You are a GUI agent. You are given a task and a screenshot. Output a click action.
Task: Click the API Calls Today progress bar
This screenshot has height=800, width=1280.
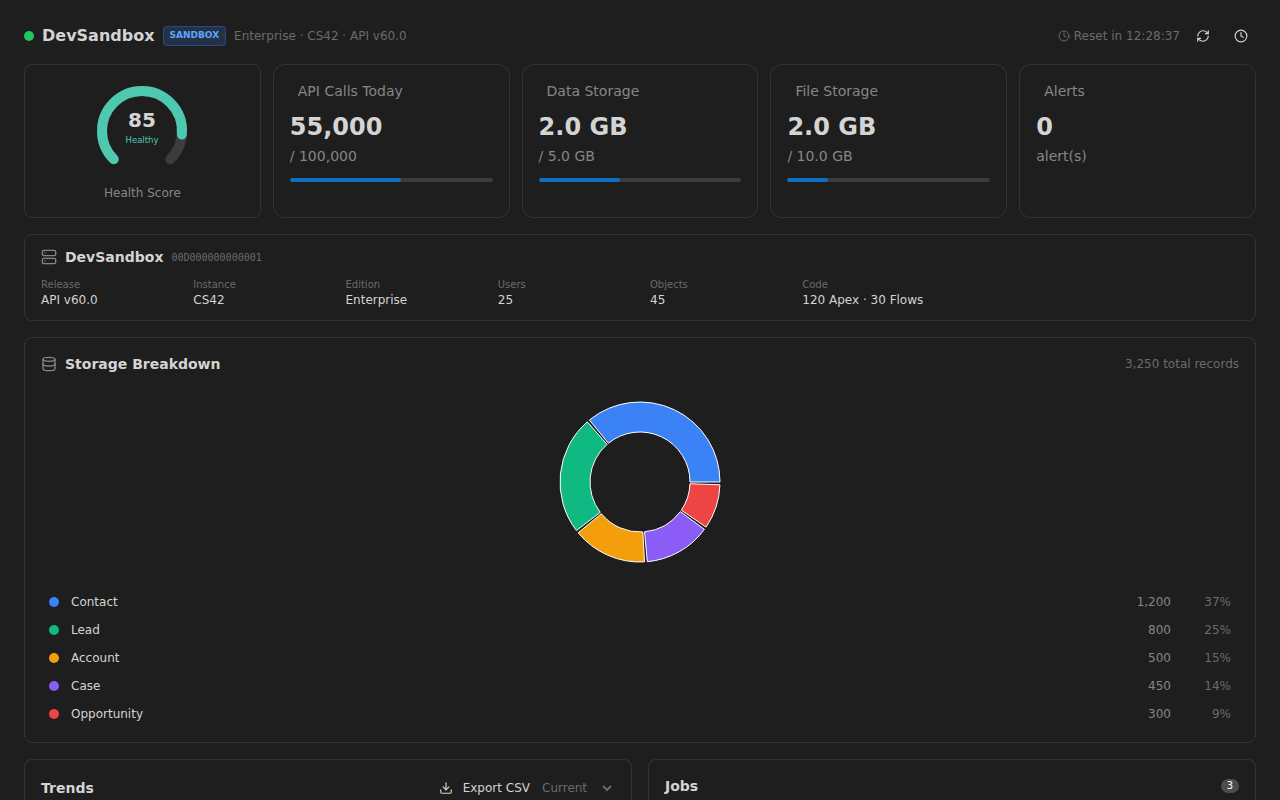tap(391, 180)
